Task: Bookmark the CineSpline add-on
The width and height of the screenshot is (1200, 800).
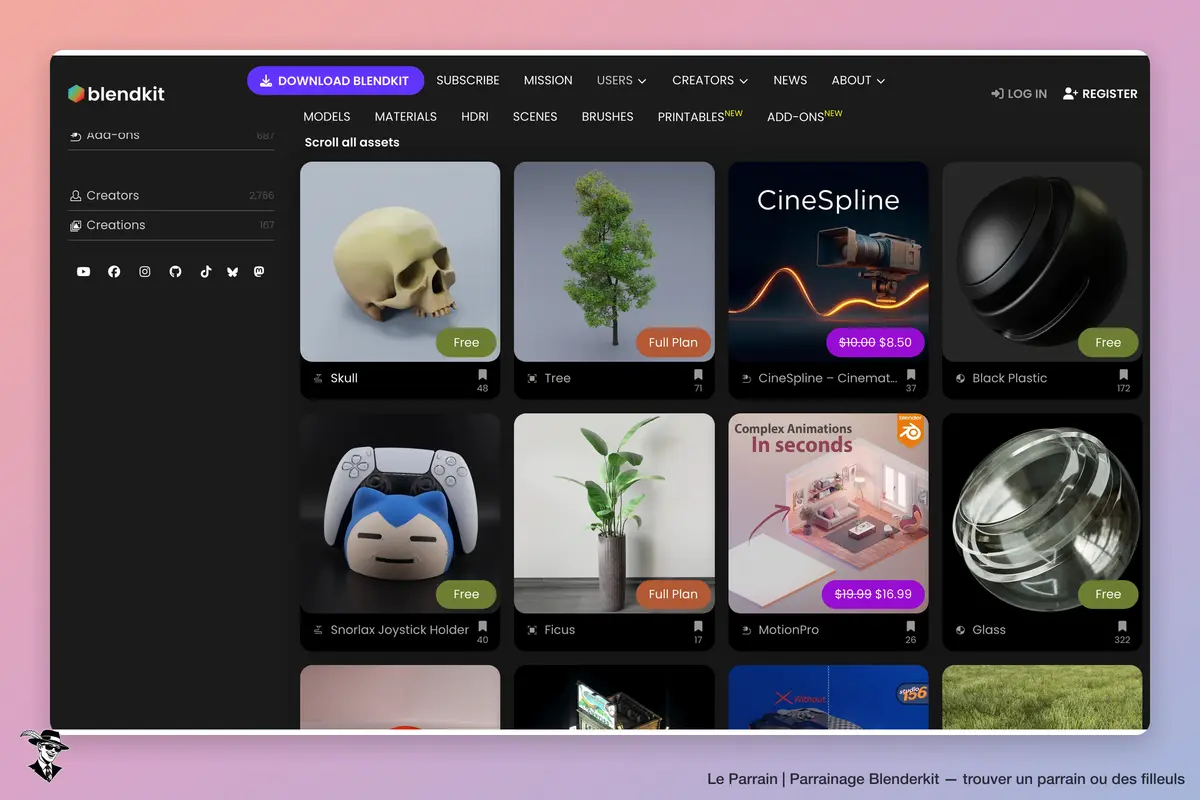Action: point(911,376)
